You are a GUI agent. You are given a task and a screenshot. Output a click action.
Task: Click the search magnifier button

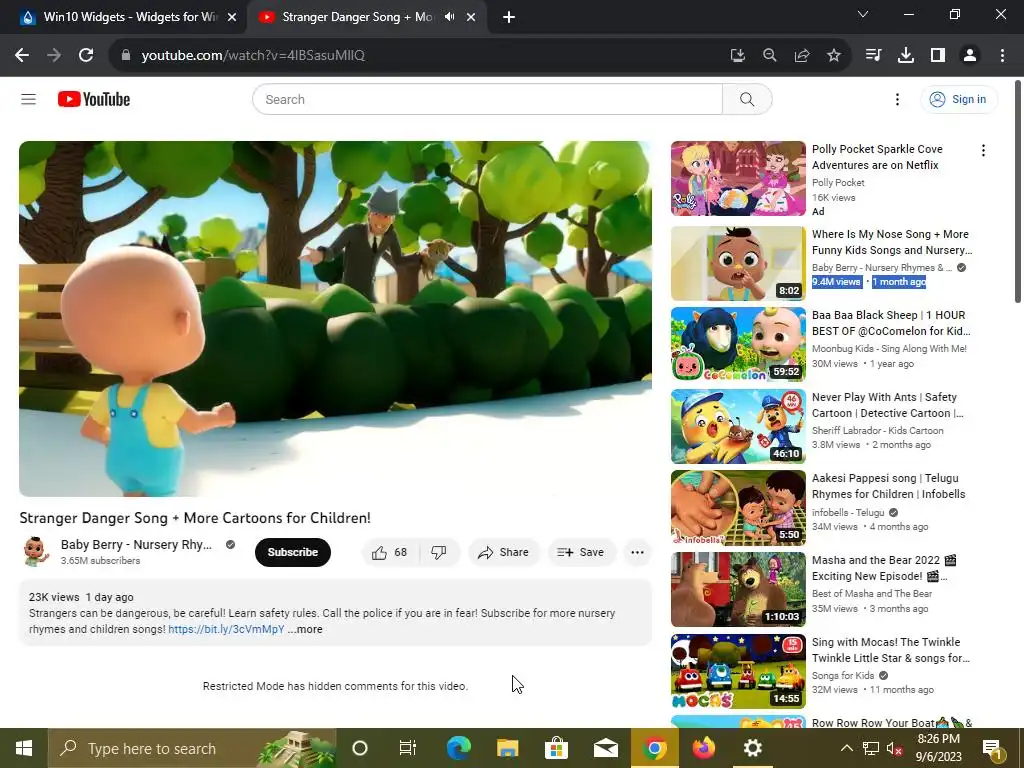pyautogui.click(x=747, y=99)
